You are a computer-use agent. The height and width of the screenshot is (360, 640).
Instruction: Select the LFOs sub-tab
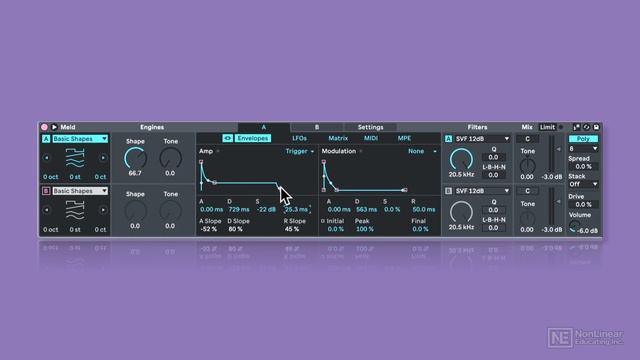[299, 138]
